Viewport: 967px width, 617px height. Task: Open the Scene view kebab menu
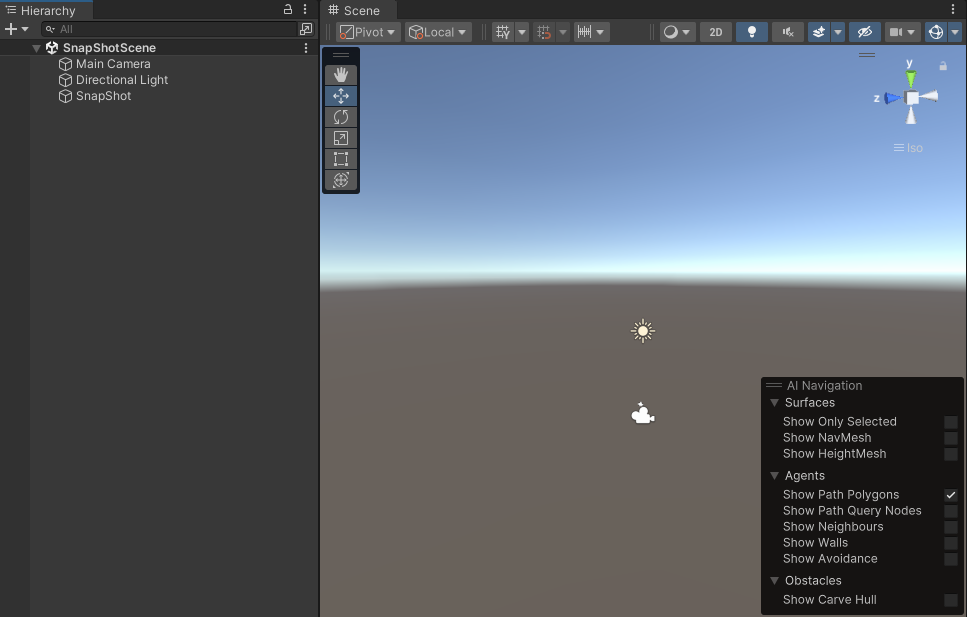953,9
